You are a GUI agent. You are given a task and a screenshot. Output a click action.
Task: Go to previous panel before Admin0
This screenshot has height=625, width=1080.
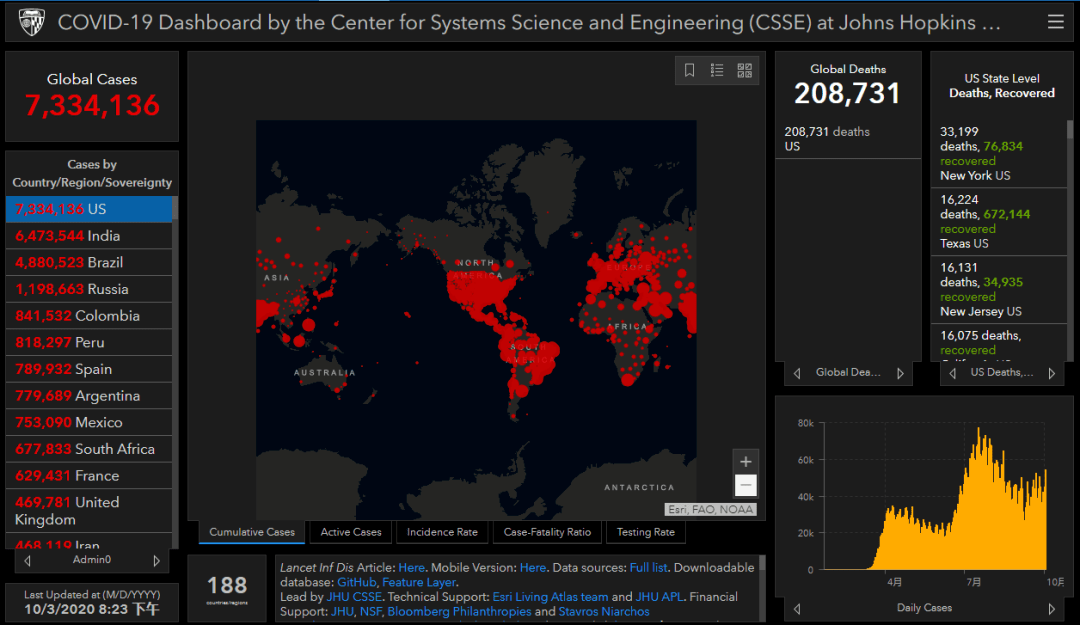pos(27,561)
